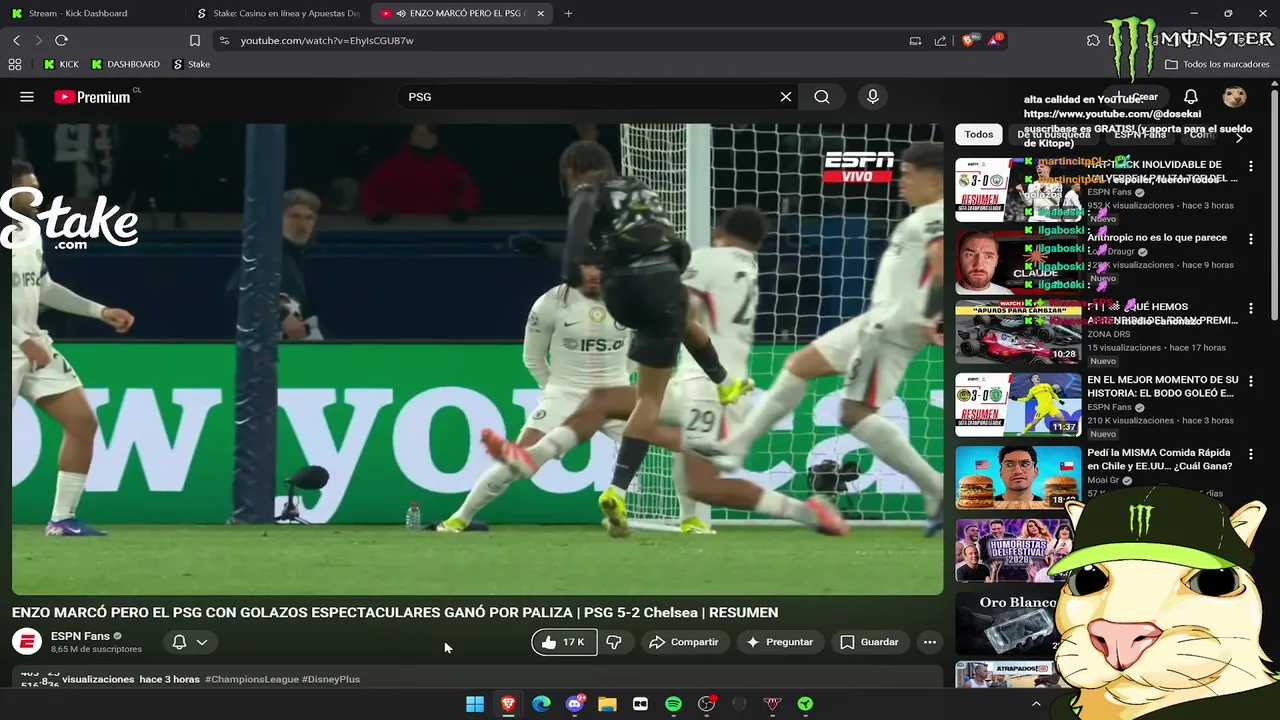The image size is (1280, 720).
Task: Open 'Pedí la MISMA Comida Rápida' title
Action: tap(1159, 459)
